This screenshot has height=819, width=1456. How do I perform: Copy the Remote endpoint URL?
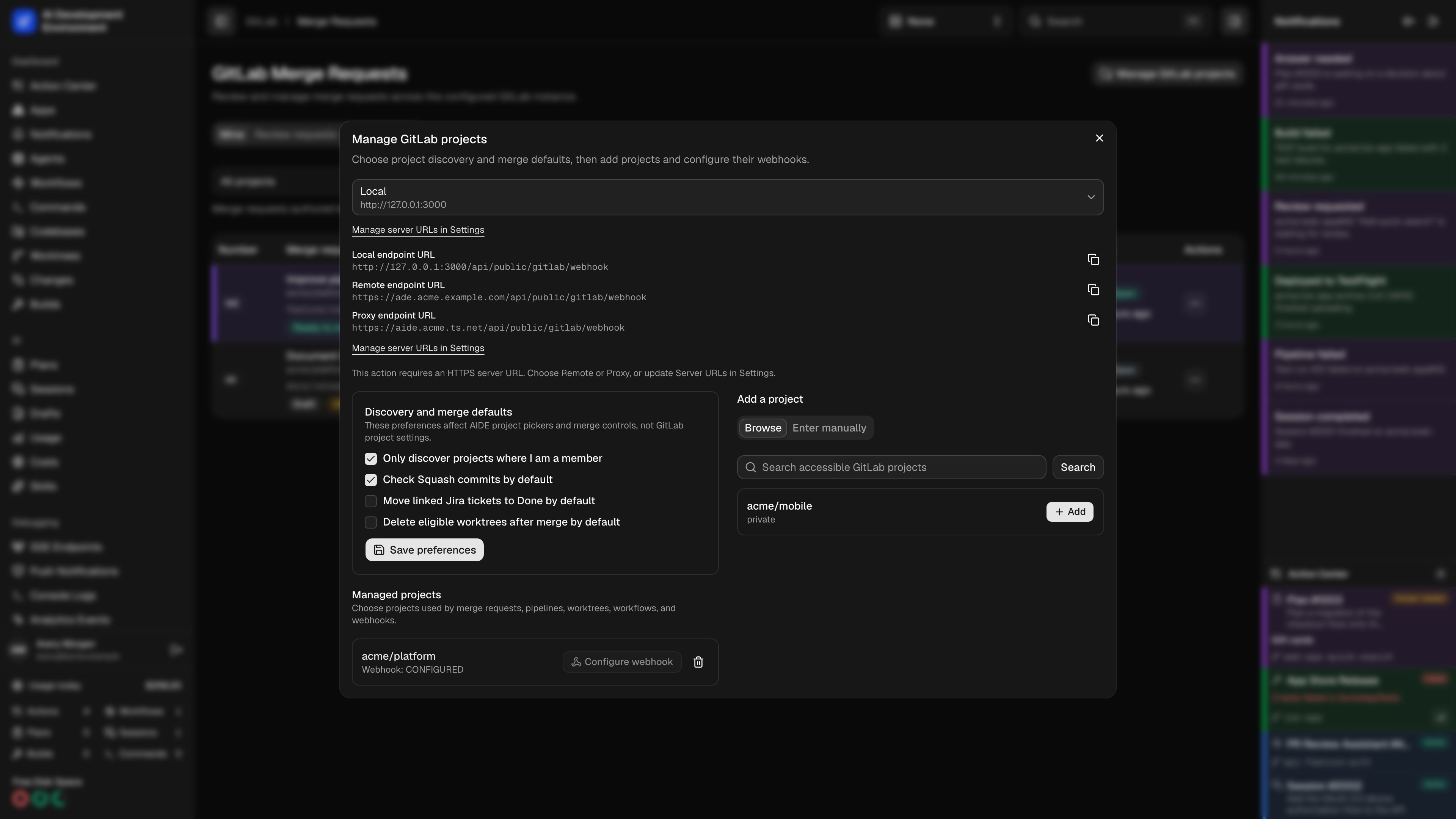pyautogui.click(x=1093, y=290)
